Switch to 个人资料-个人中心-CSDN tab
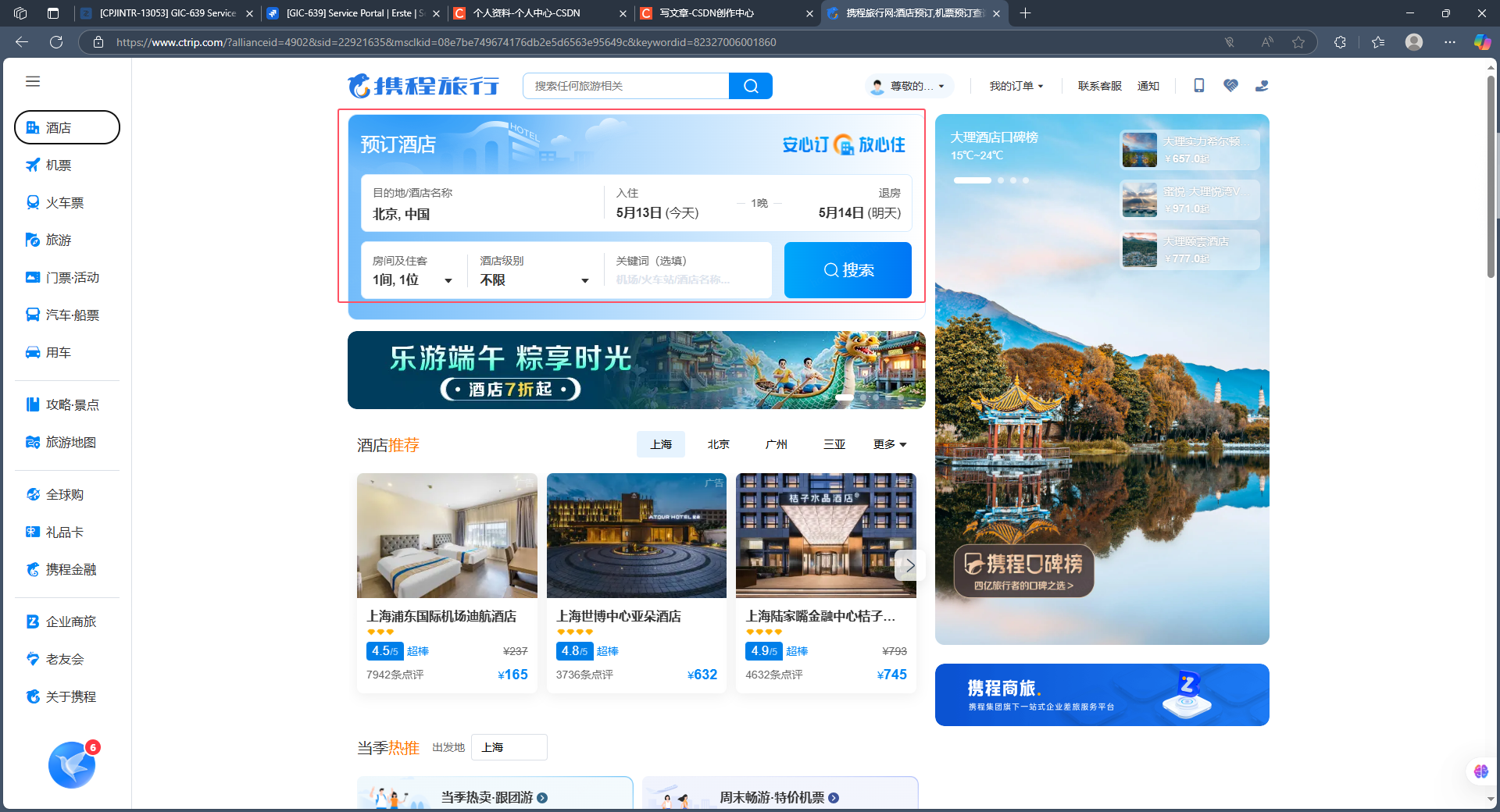 click(x=539, y=13)
